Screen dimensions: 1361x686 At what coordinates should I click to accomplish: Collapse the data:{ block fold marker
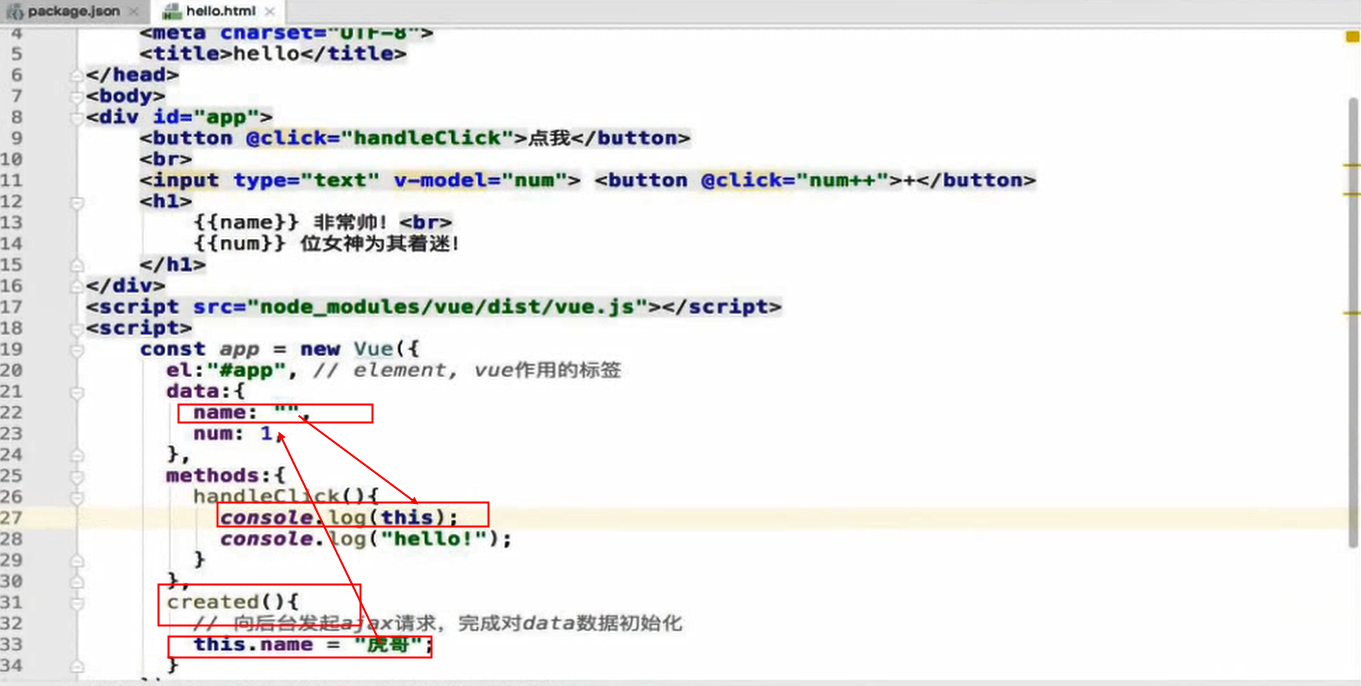coord(77,391)
